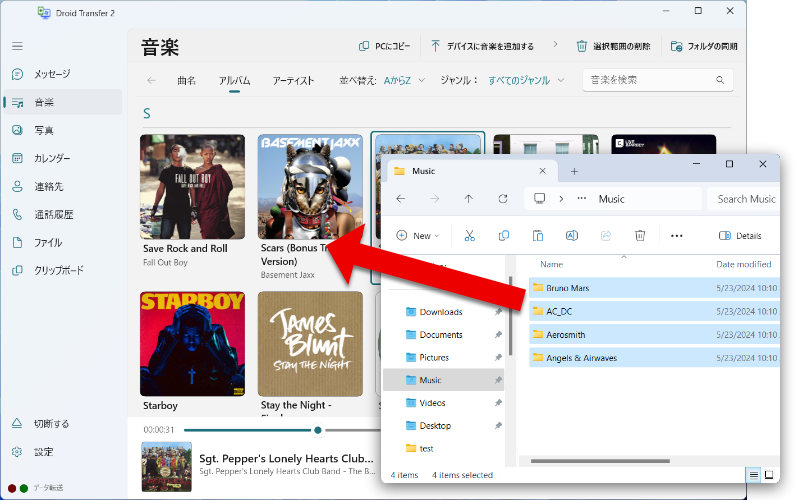Open Downloads in the Explorer navigation pane
800x500 pixels.
(x=443, y=312)
